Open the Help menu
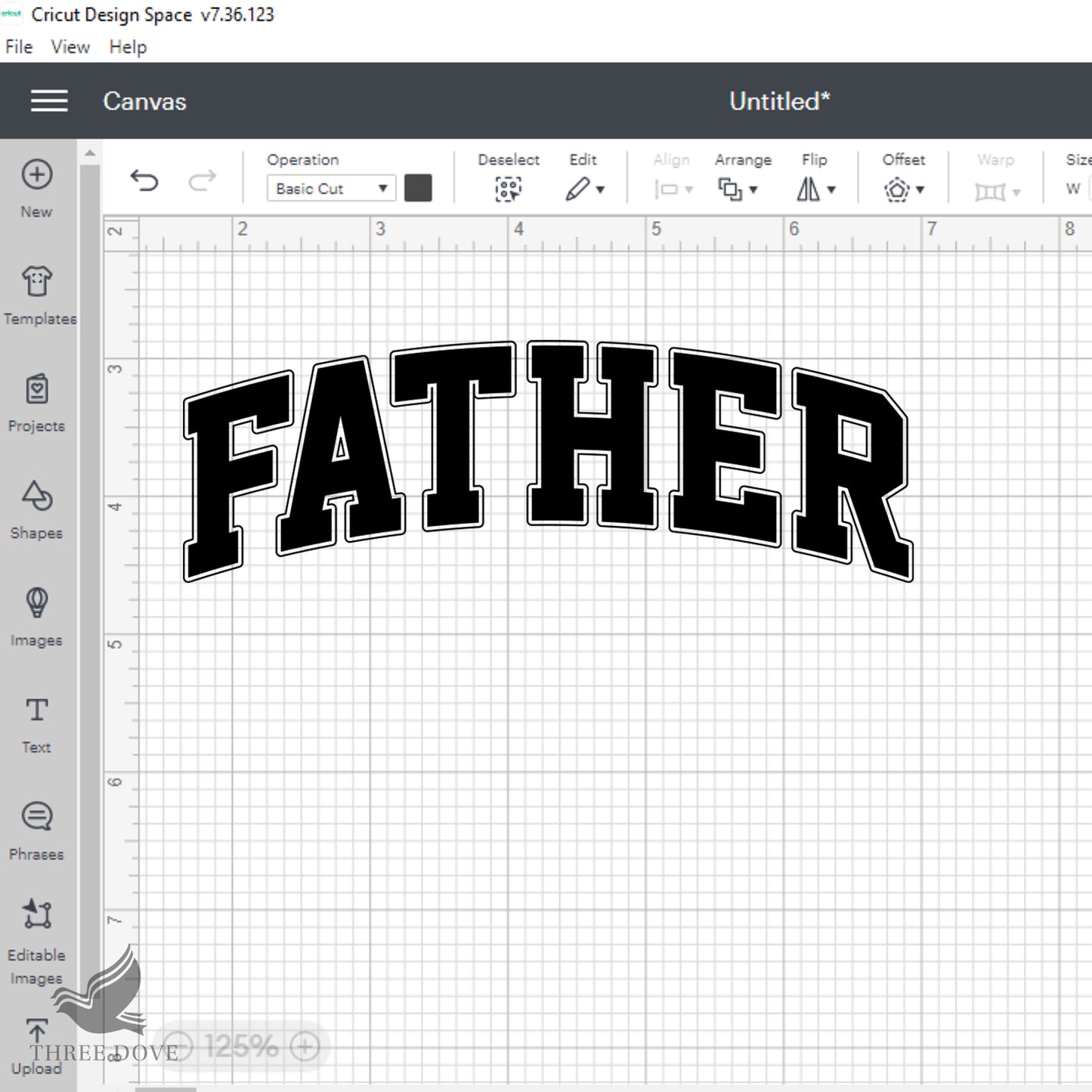This screenshot has width=1092, height=1092. click(x=128, y=47)
